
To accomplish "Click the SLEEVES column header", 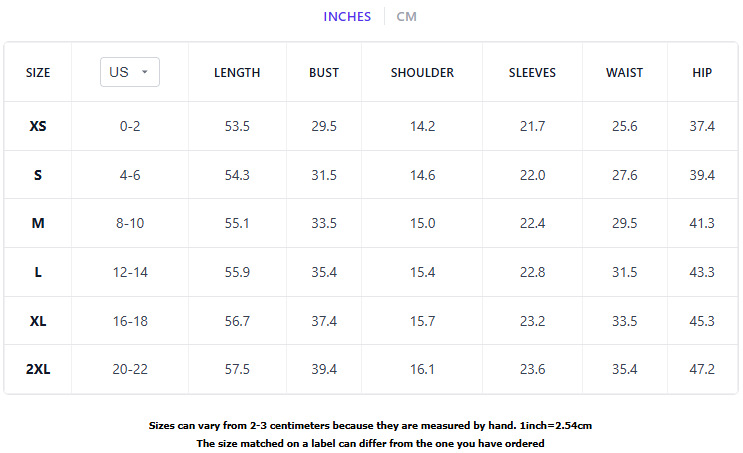I will point(532,72).
